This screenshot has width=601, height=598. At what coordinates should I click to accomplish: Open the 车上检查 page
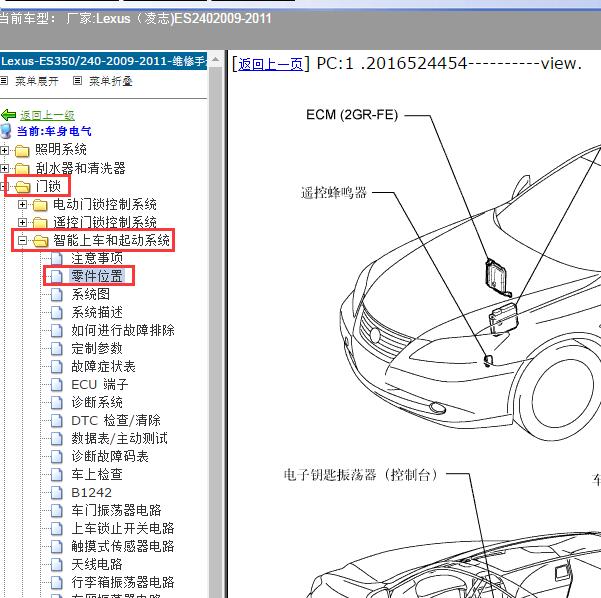click(x=97, y=474)
